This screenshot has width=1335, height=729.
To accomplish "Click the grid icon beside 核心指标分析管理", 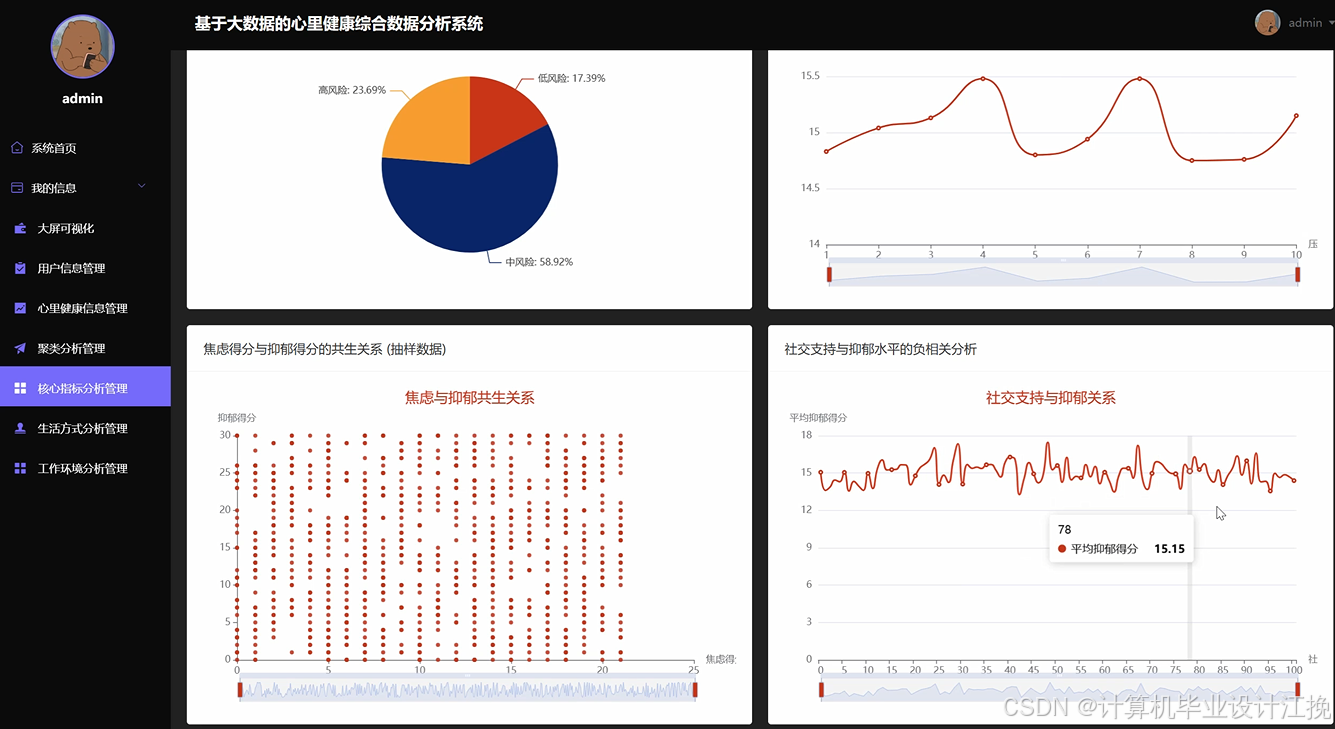I will click(20, 388).
